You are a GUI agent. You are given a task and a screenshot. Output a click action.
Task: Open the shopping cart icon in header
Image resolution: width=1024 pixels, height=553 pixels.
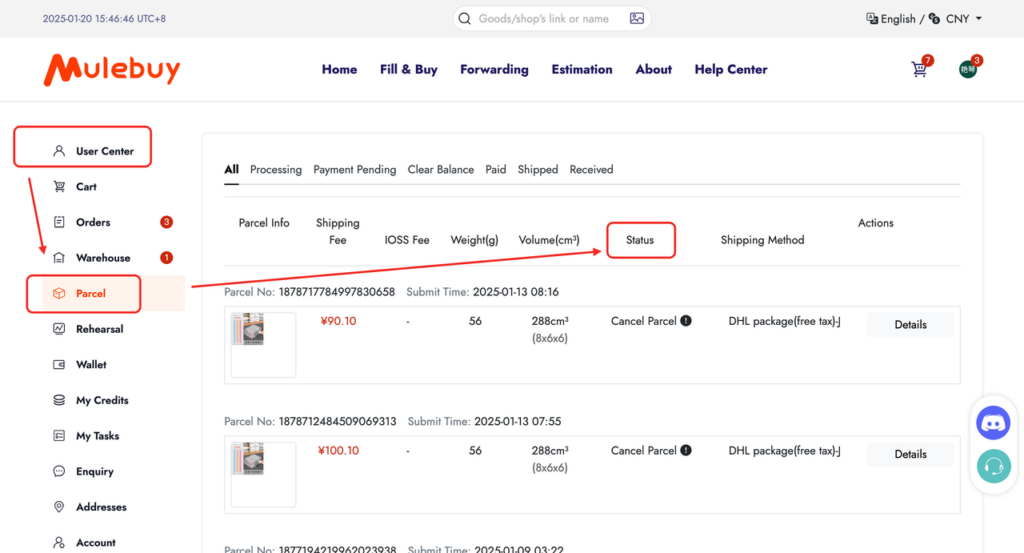click(x=919, y=69)
